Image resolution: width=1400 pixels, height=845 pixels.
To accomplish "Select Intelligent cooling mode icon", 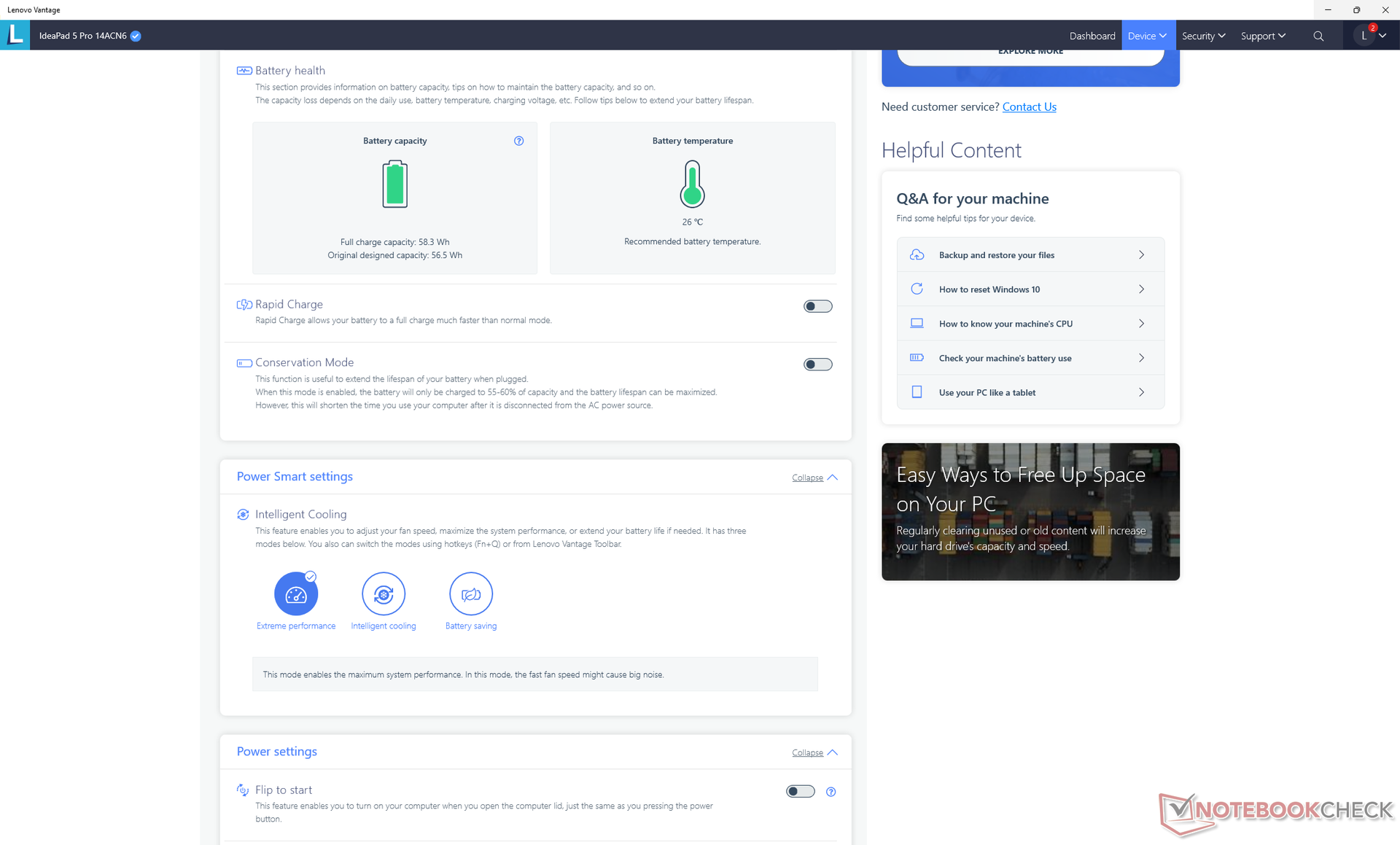I will tap(384, 594).
